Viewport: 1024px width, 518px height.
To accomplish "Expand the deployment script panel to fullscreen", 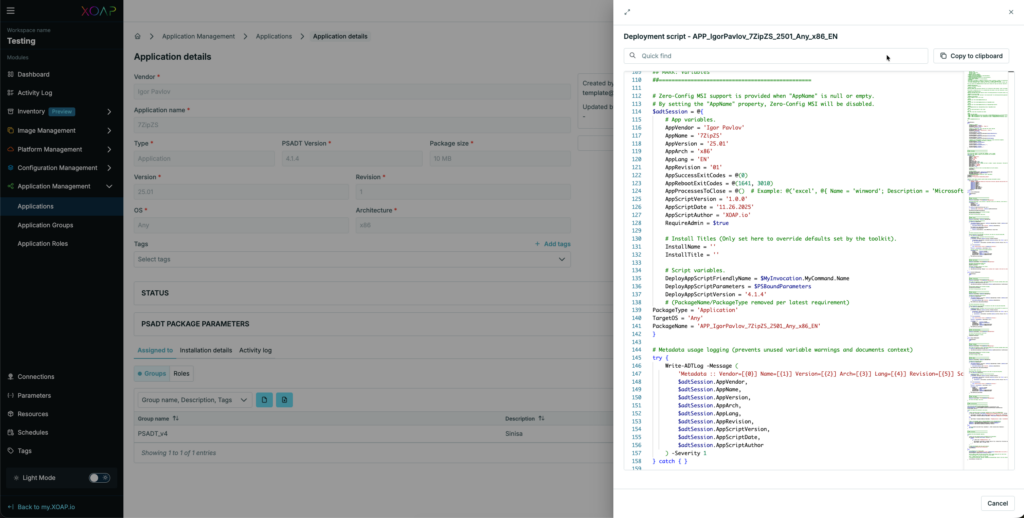I will pos(627,12).
